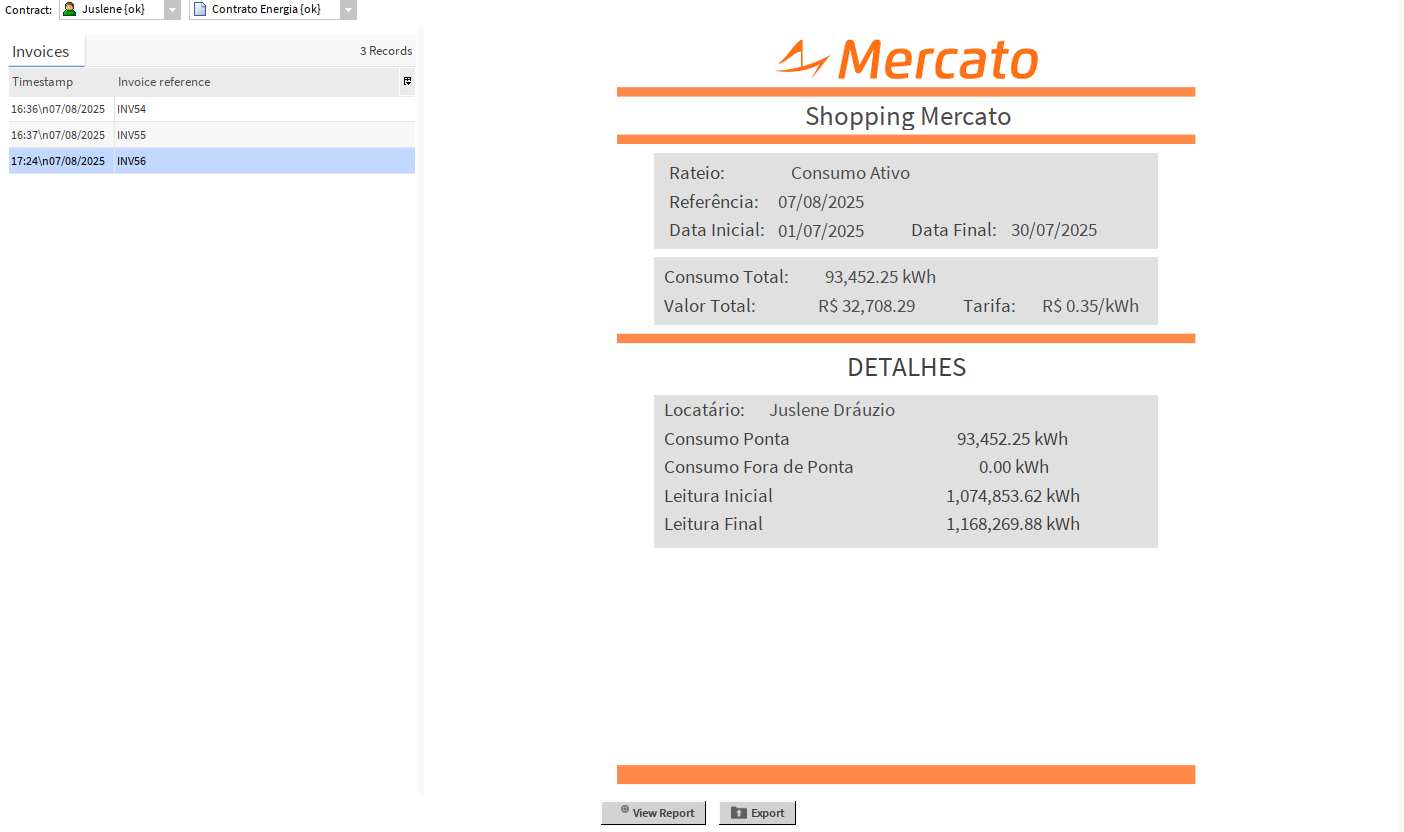Open the Contrato Energia dropdown arrow

[x=348, y=9]
